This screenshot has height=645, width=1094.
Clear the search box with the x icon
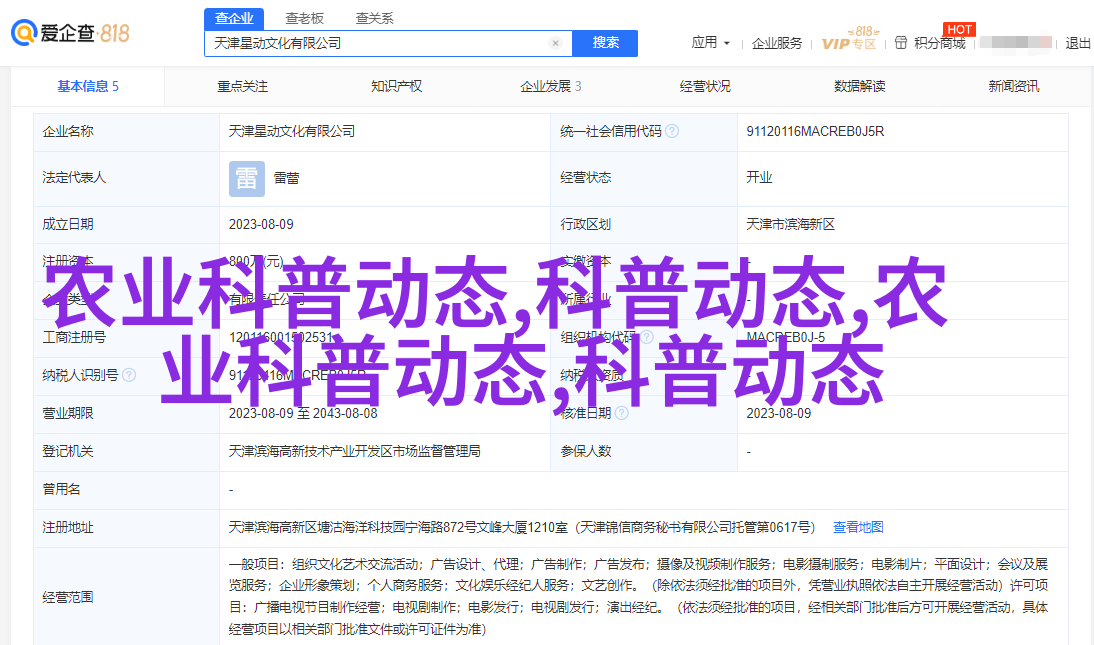[x=555, y=43]
